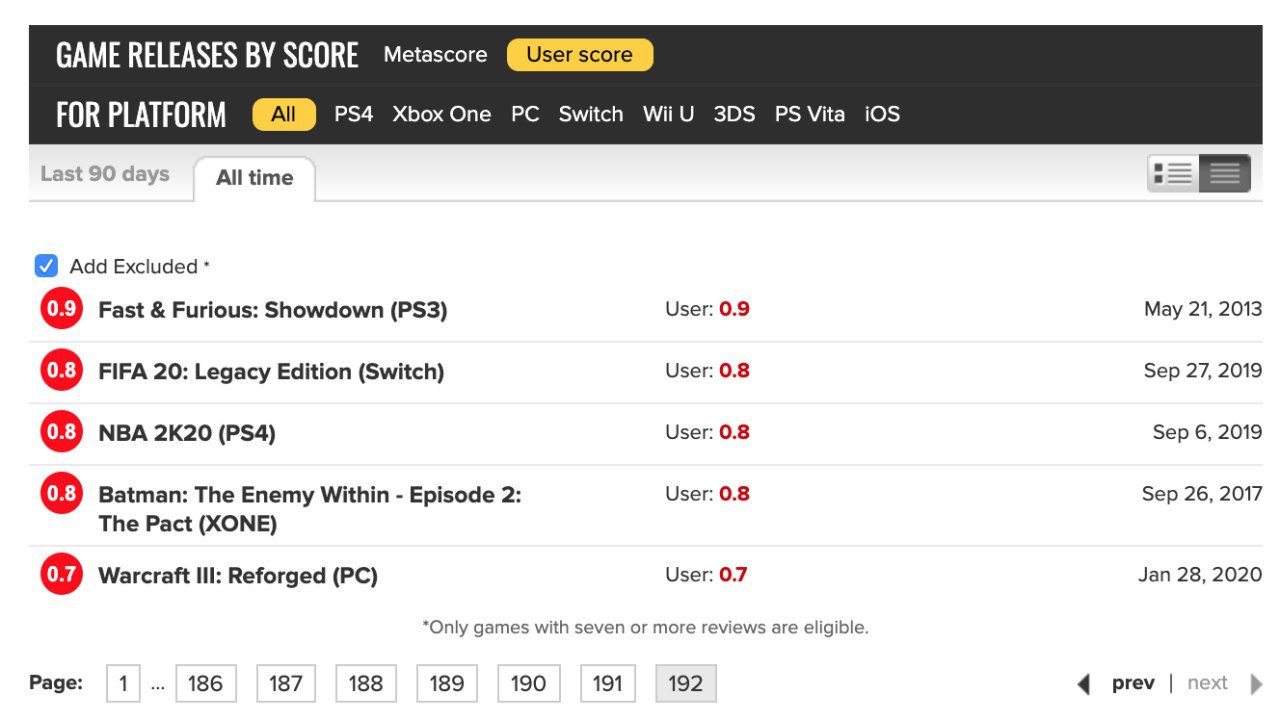Screen dimensions: 1280x720
Task: Open Warcraft III: Reforged (PC)
Action: click(x=238, y=576)
